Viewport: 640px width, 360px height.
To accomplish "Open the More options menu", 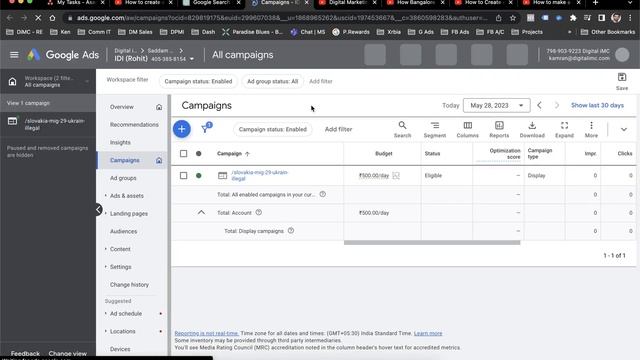I will click(x=591, y=129).
